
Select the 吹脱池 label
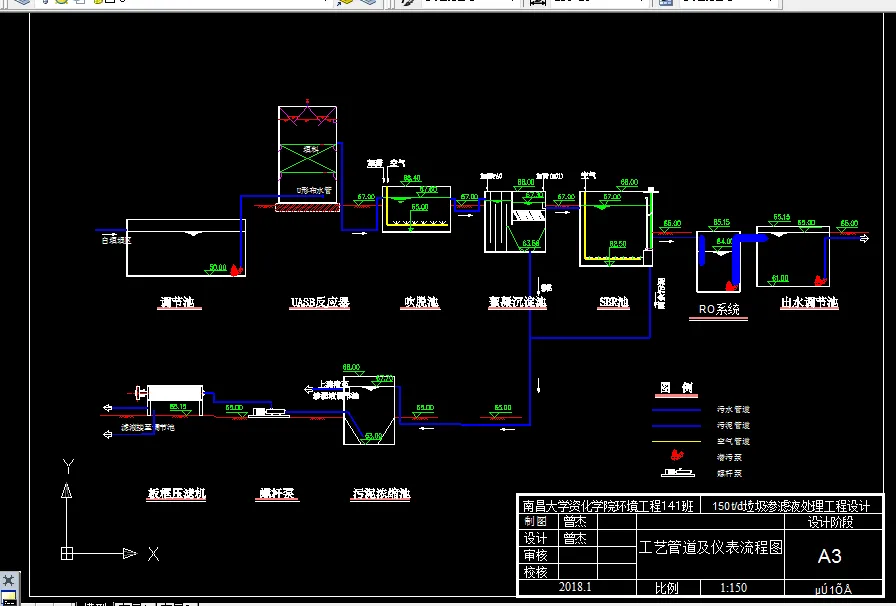(420, 302)
